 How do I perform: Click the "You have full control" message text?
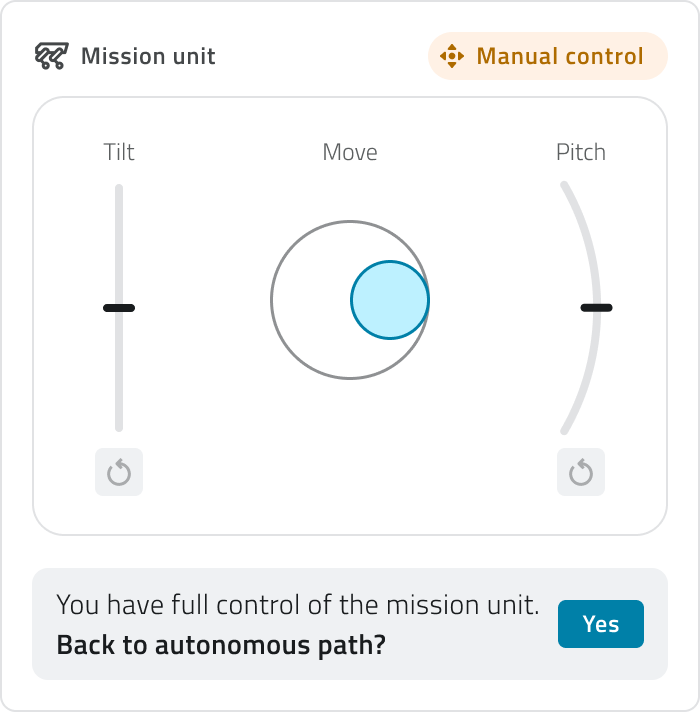click(298, 605)
